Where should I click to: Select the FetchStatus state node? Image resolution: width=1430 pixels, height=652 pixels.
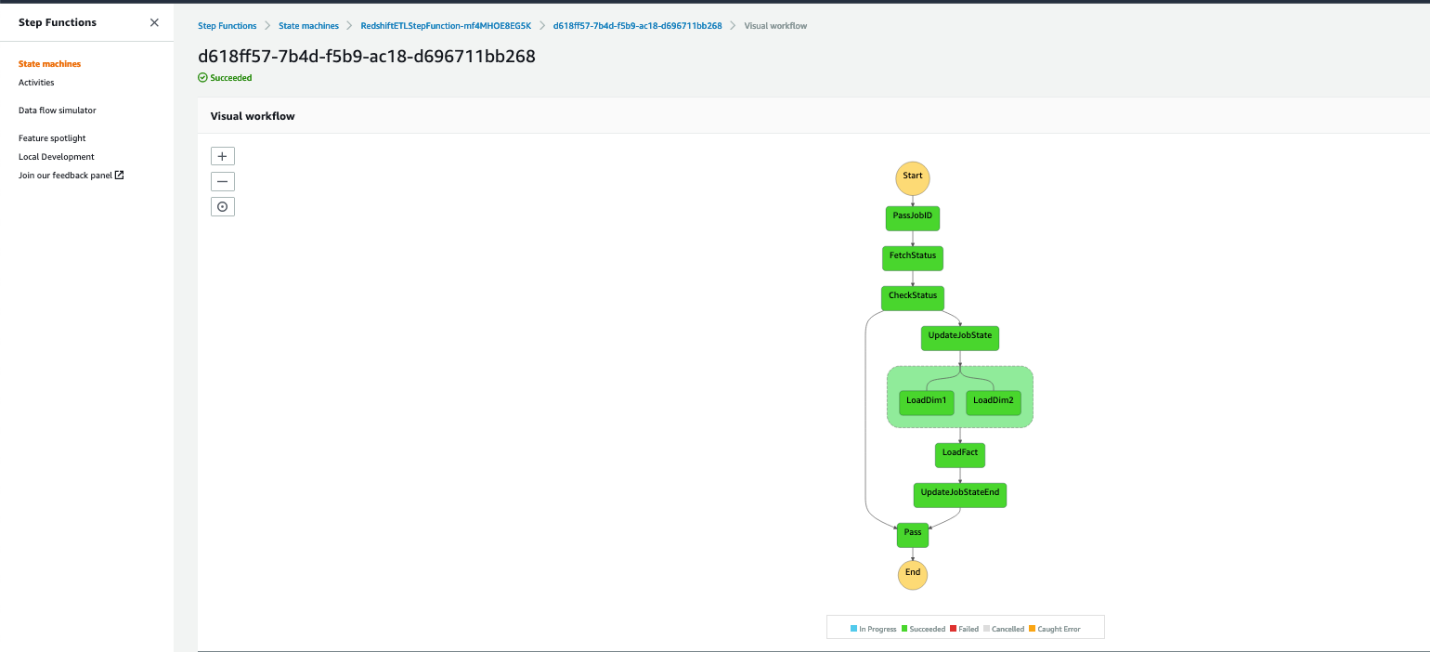click(912, 257)
